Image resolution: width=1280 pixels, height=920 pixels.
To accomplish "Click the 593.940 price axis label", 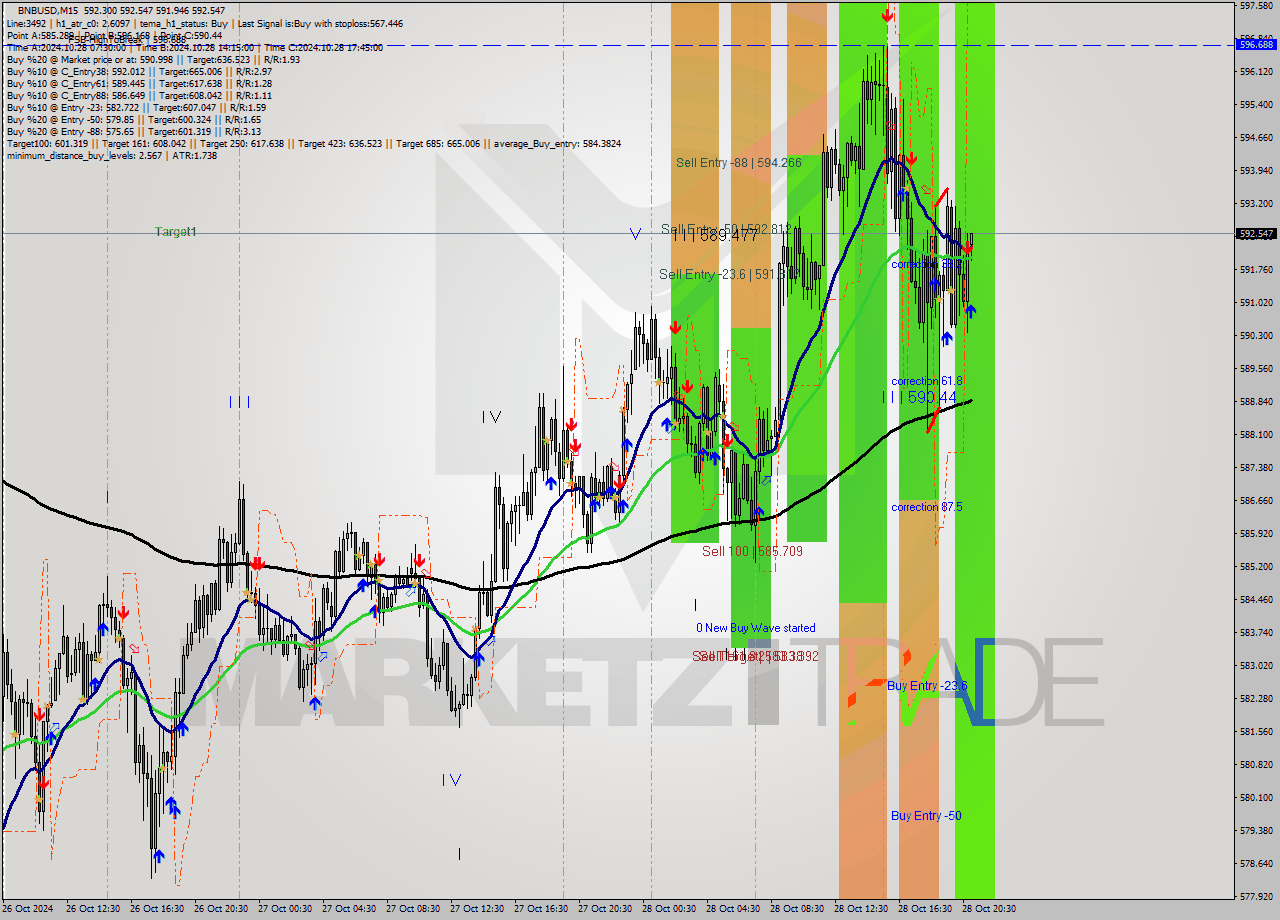I will point(1256,171).
